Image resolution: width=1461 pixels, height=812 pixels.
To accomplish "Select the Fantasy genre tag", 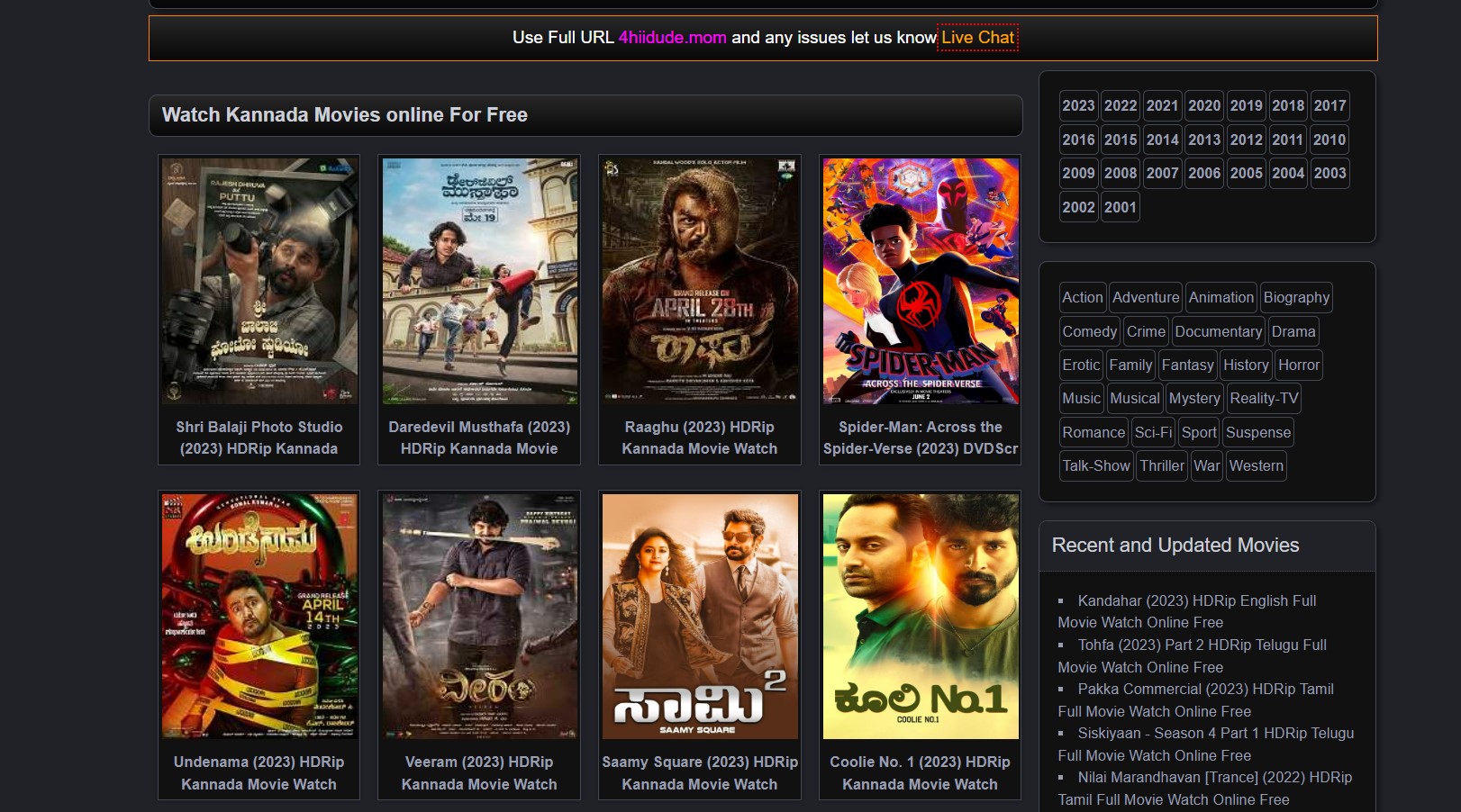I will point(1187,365).
